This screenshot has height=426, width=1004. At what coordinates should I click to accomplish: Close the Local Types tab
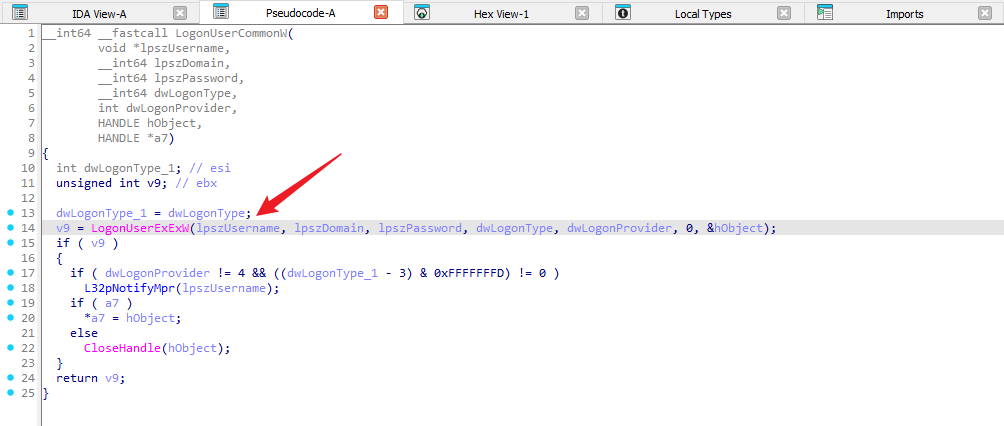(x=784, y=13)
